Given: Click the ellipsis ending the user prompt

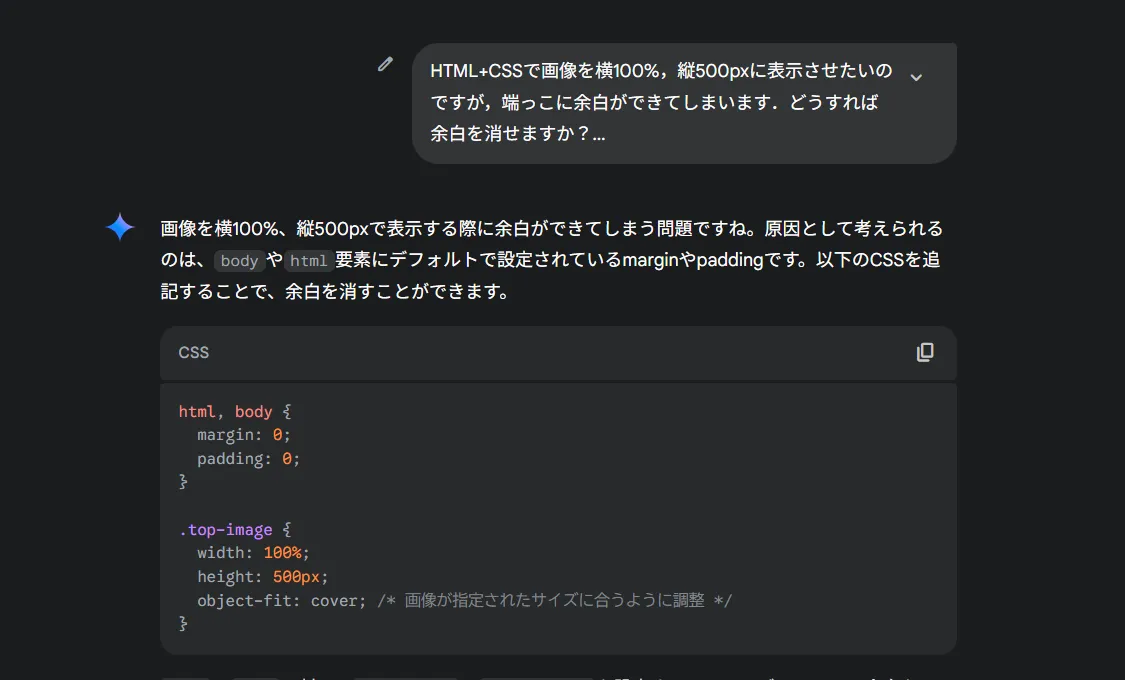Looking at the screenshot, I should point(598,133).
